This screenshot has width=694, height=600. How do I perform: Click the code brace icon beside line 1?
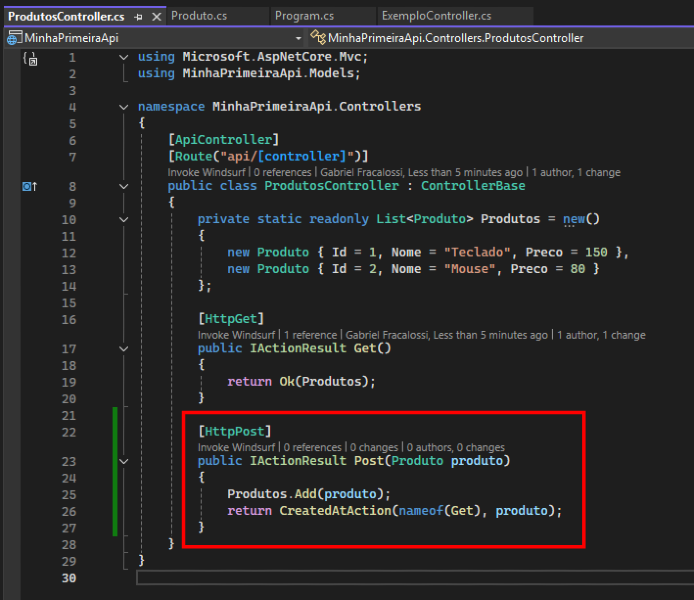[29, 59]
